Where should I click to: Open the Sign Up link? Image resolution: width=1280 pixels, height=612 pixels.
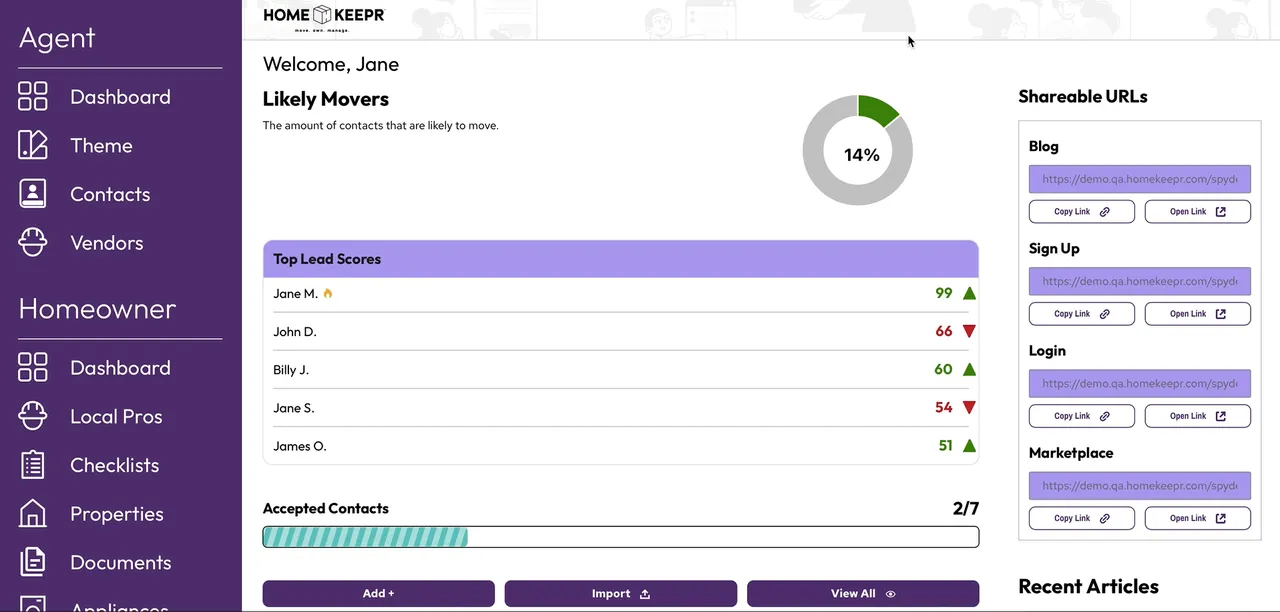[1198, 313]
